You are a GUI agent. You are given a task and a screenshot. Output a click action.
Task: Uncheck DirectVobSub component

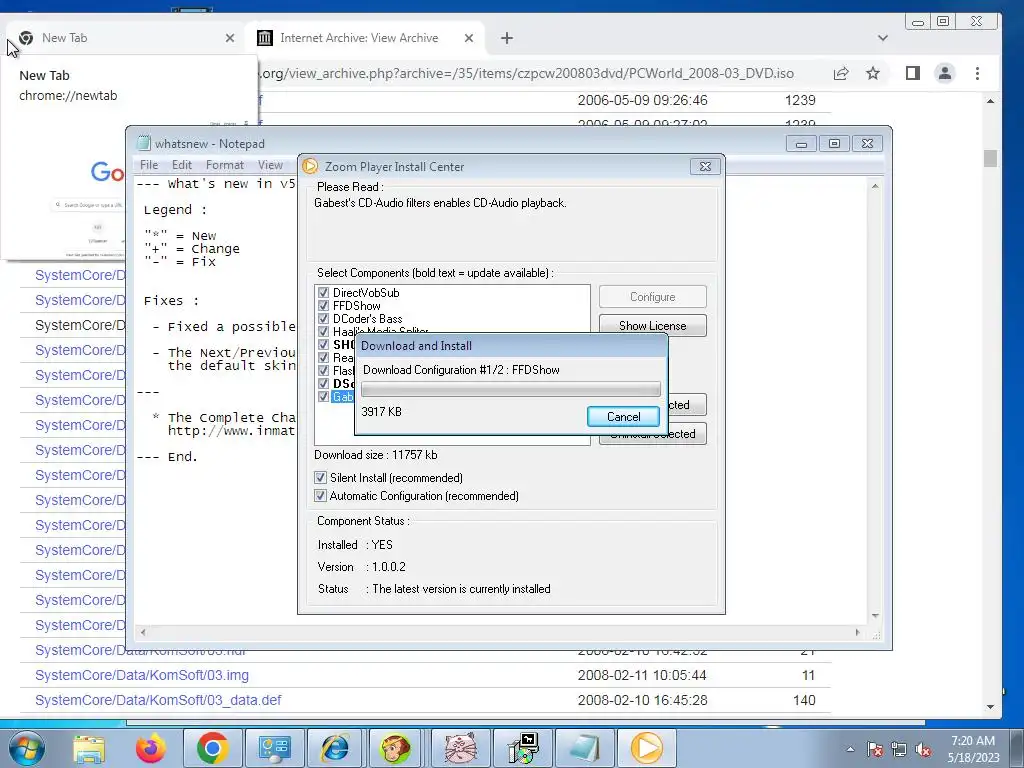point(323,293)
